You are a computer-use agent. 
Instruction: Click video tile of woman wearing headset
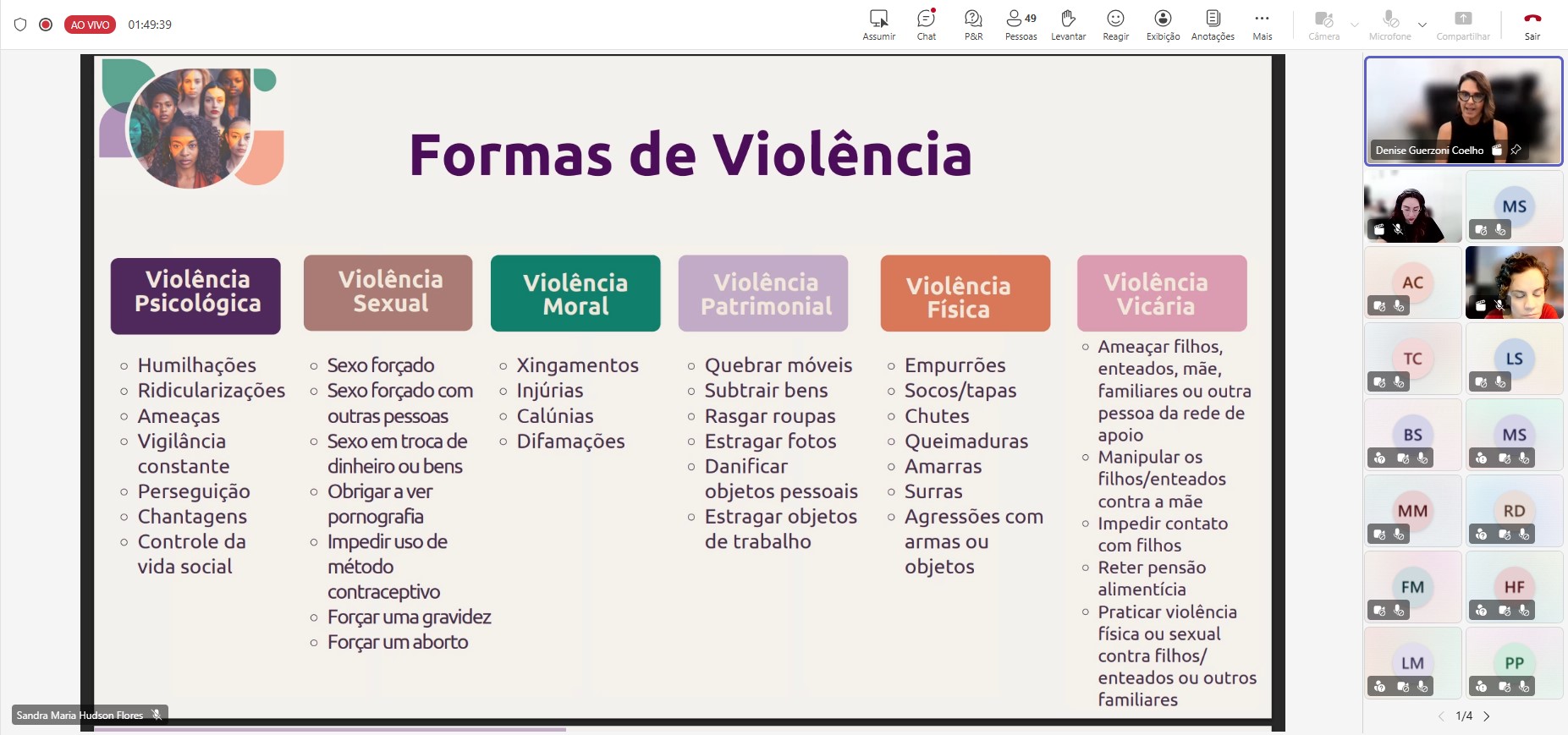pyautogui.click(x=1412, y=206)
